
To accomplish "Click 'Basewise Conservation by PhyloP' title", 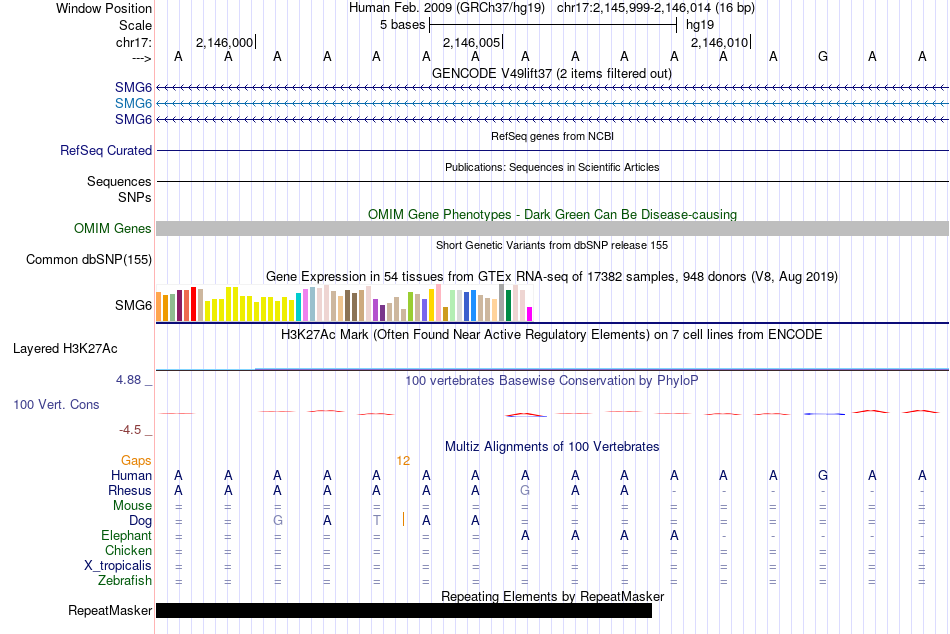I will click(x=552, y=381).
